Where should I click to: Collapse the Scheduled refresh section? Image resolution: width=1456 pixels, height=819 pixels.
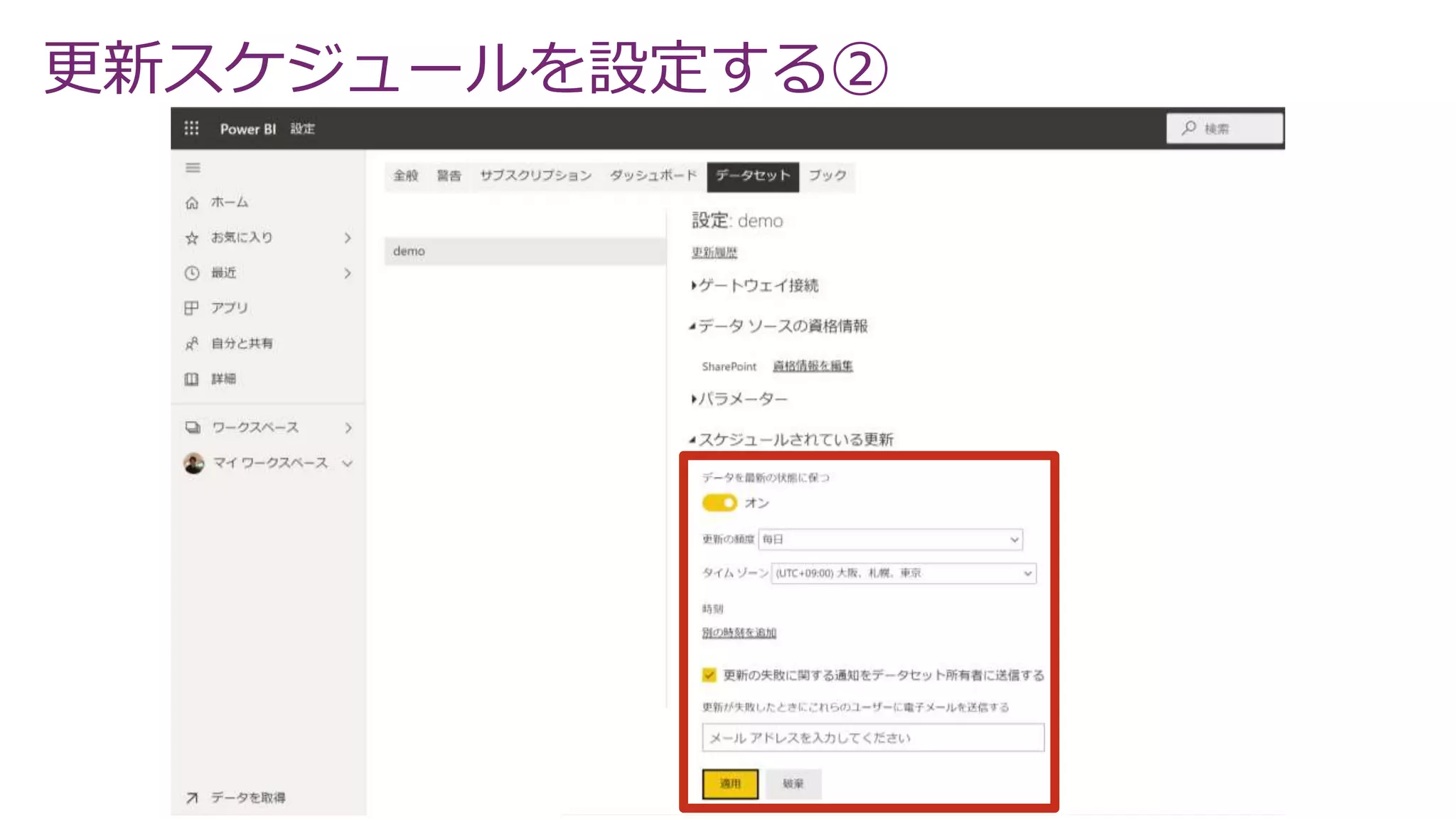pos(791,439)
